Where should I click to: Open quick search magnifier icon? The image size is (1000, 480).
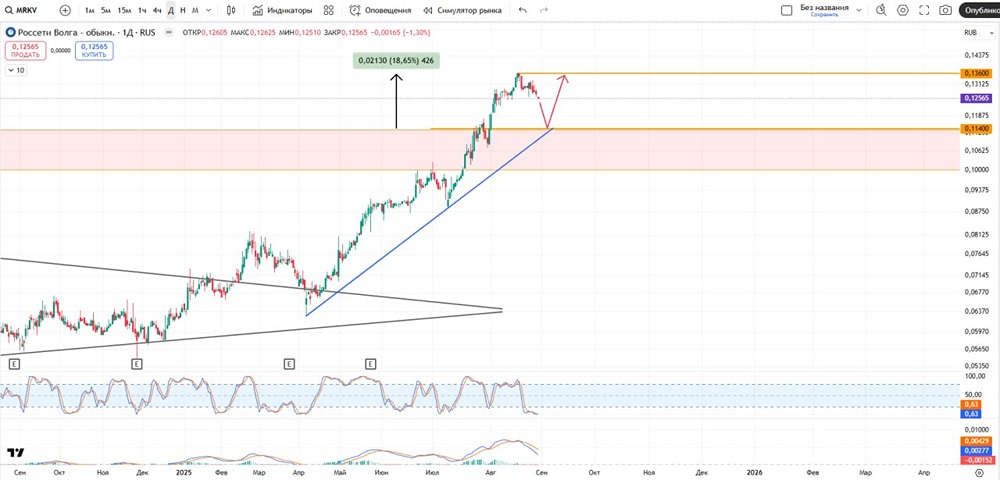coord(881,10)
